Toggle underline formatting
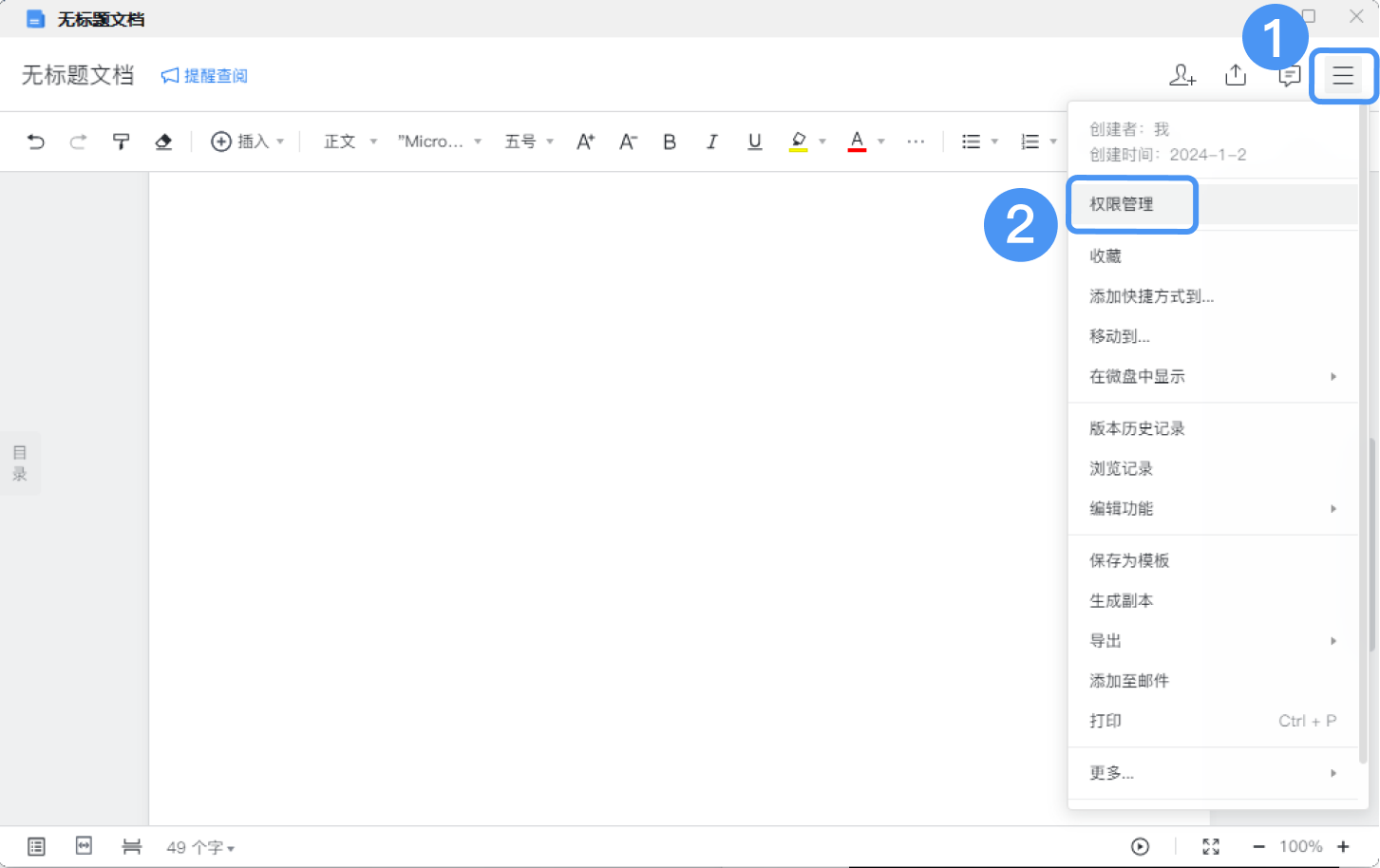Image resolution: width=1380 pixels, height=868 pixels. point(754,142)
